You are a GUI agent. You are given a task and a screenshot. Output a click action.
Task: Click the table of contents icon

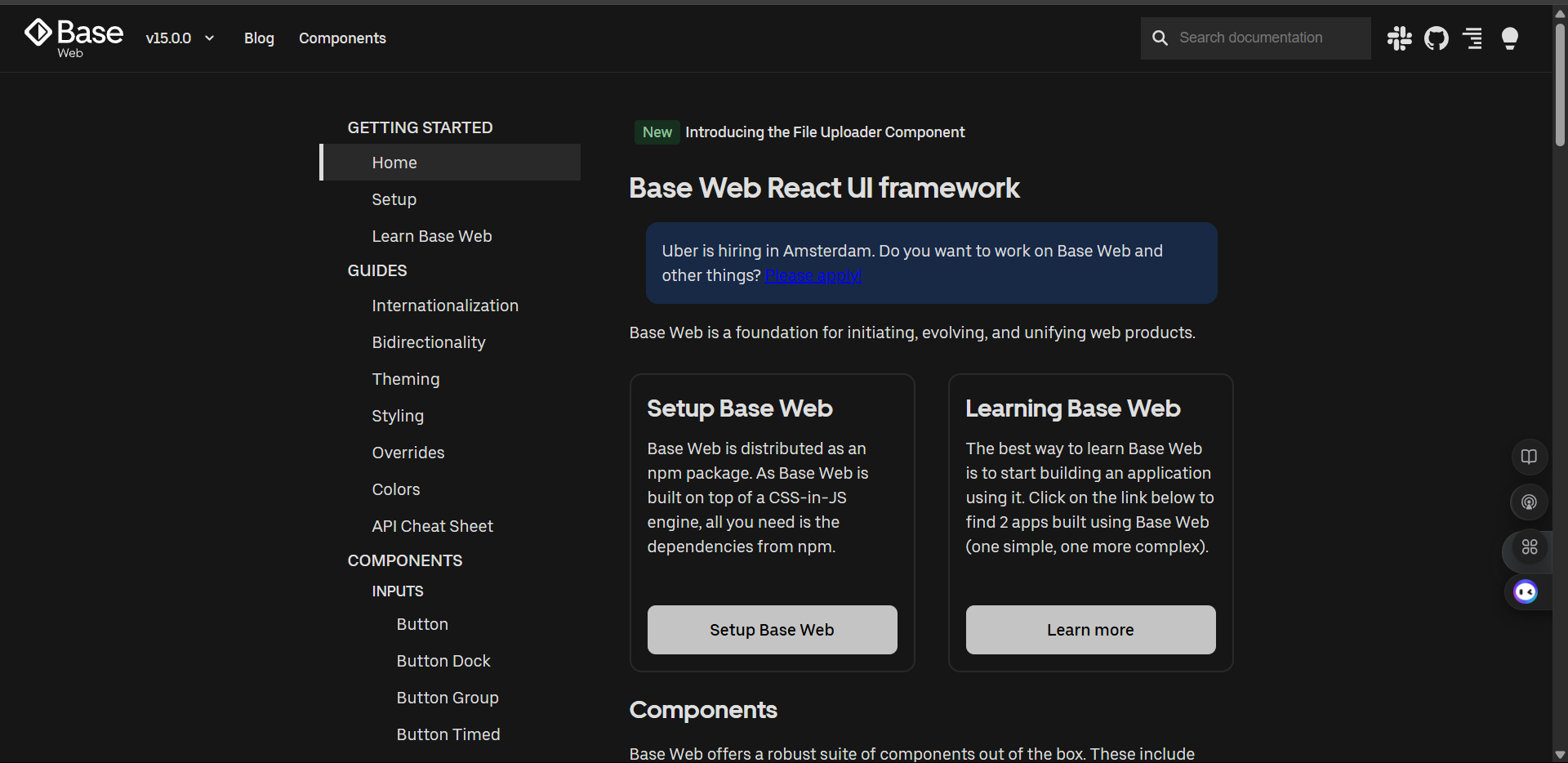(1472, 38)
